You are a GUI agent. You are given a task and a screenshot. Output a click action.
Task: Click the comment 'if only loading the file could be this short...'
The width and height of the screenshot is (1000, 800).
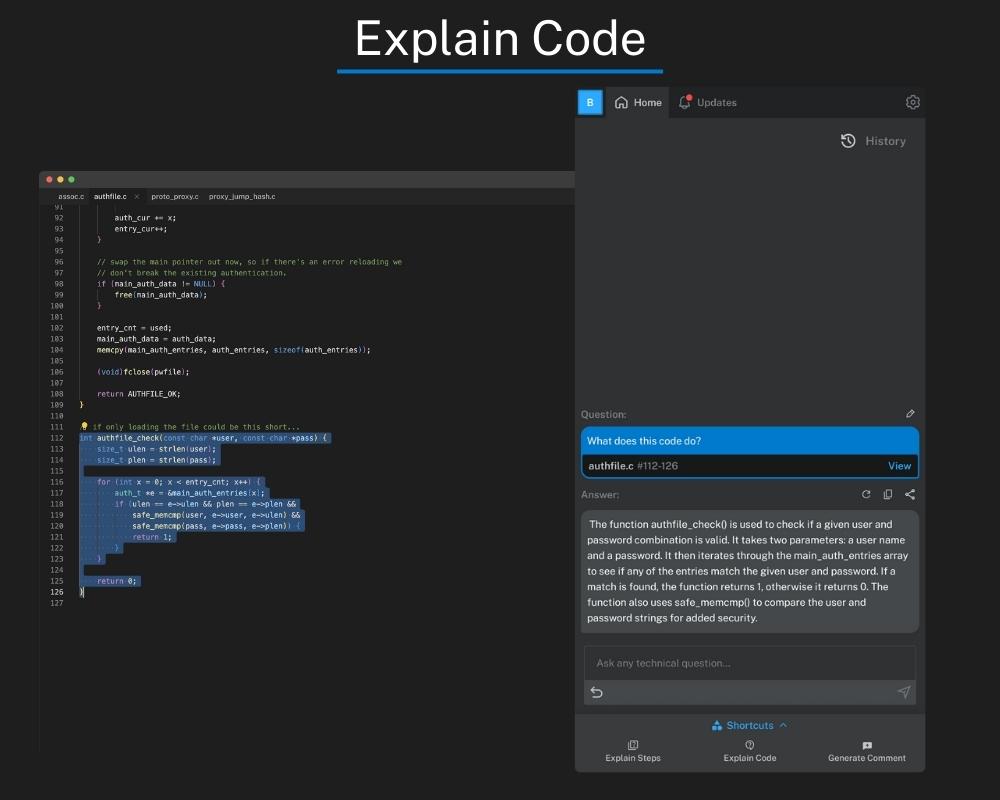(x=196, y=427)
